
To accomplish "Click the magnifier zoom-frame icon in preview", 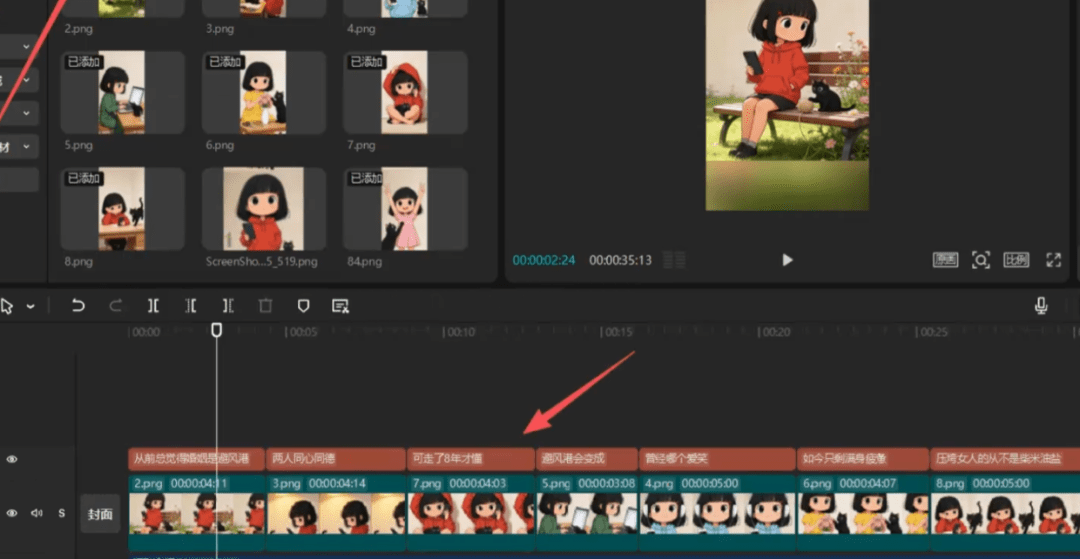I will pyautogui.click(x=981, y=260).
